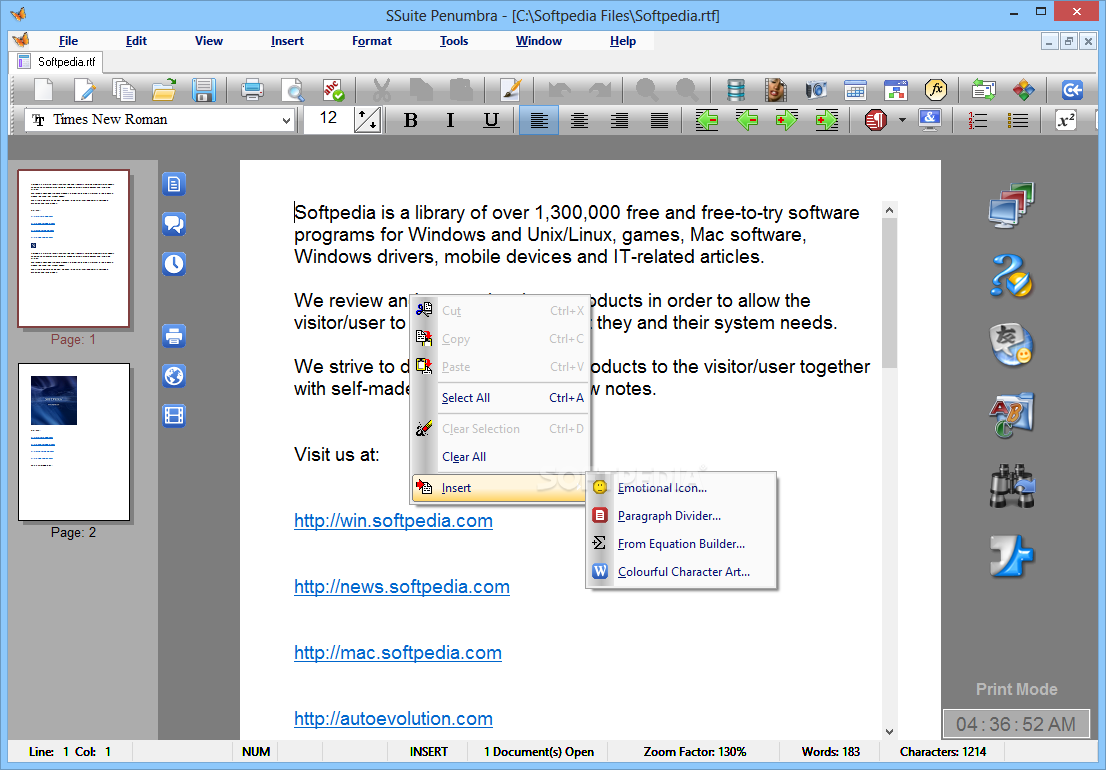Center align the text
The width and height of the screenshot is (1106, 770).
coord(579,120)
